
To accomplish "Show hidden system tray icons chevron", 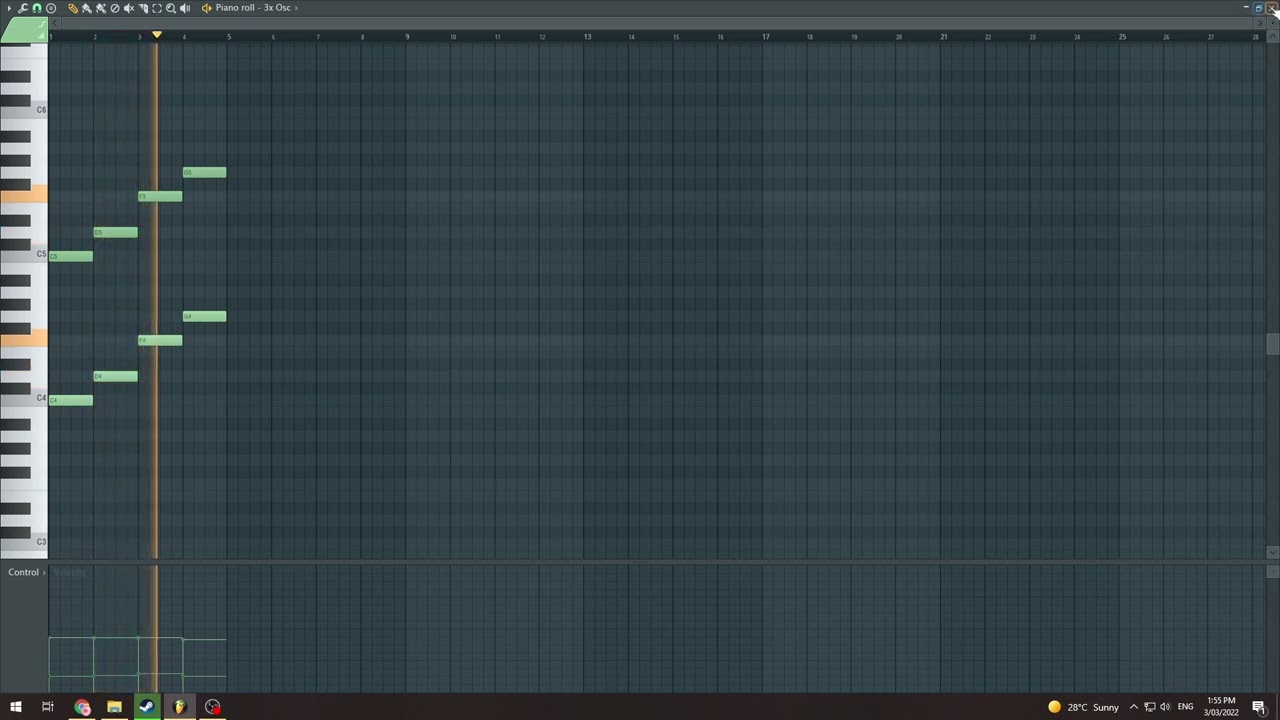I will [1134, 707].
